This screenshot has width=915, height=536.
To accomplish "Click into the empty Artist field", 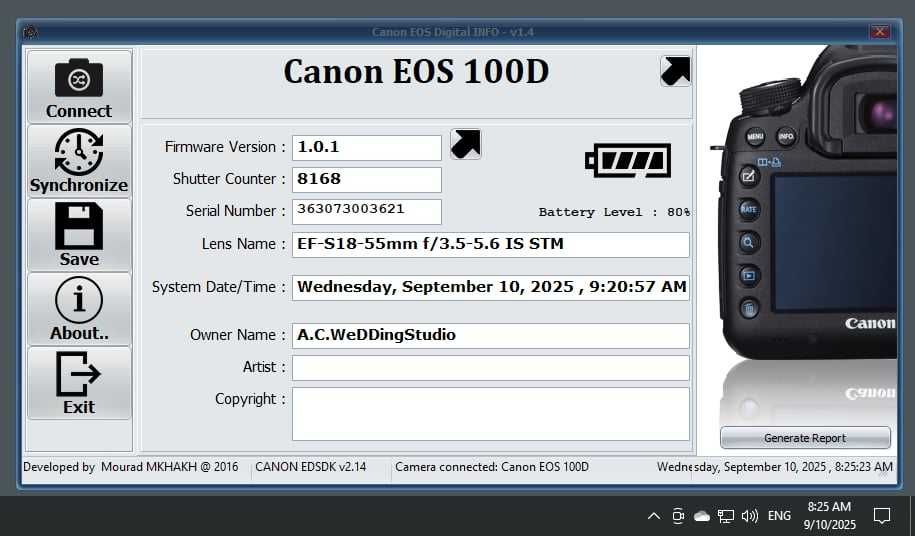I will tap(490, 368).
